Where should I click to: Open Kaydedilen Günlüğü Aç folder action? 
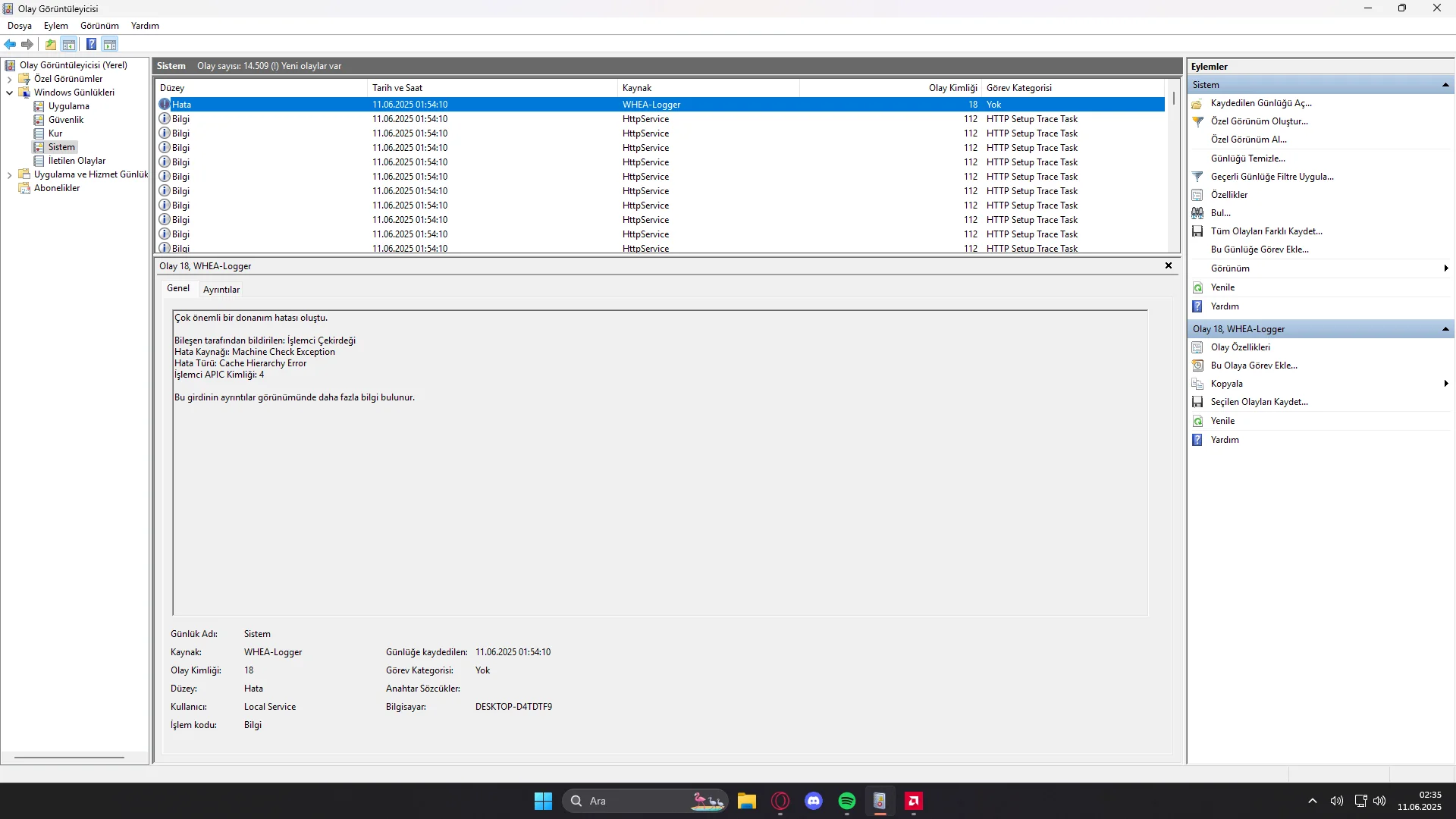coord(1197,103)
